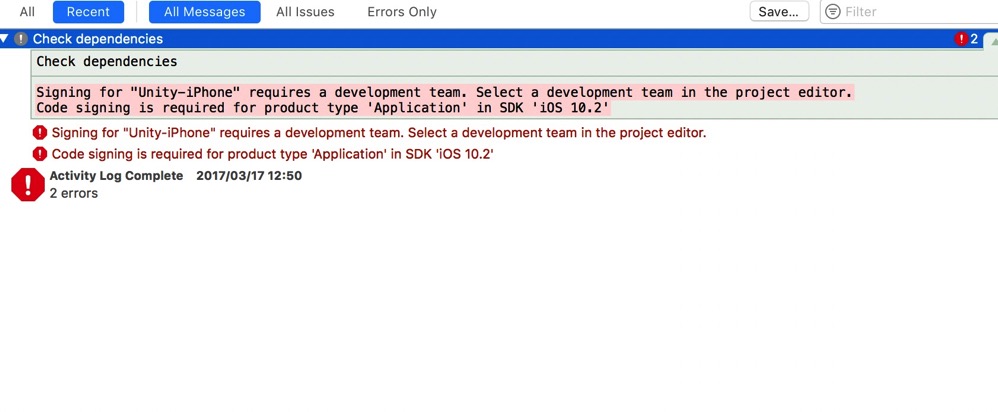The image size is (998, 412).
Task: Click the gray status icon beside Check dependencies
Action: pyautogui.click(x=20, y=39)
